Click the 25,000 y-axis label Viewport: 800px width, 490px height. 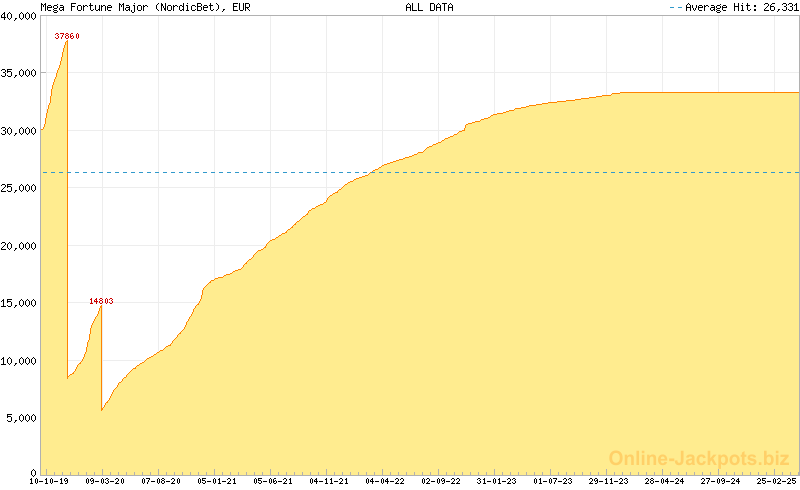19,188
